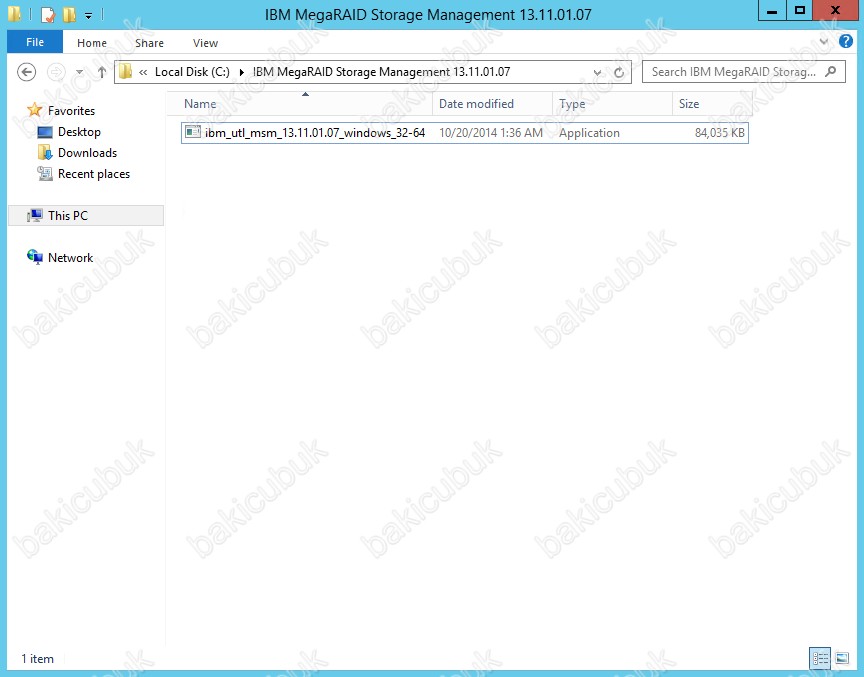Open Recent places in navigation pane
The image size is (864, 677).
coord(94,174)
